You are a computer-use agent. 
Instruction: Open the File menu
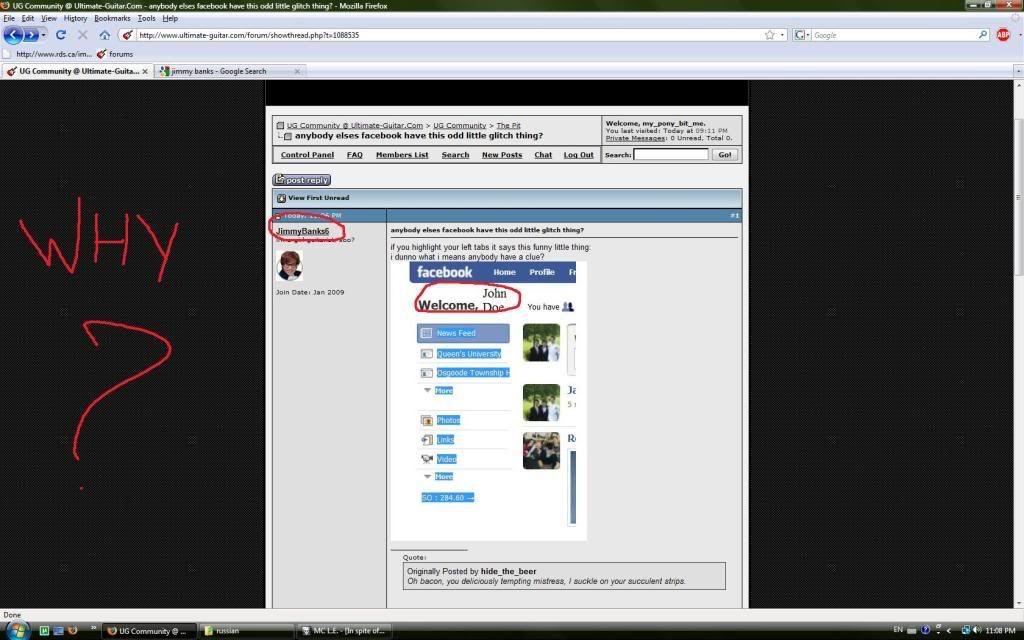(x=9, y=18)
